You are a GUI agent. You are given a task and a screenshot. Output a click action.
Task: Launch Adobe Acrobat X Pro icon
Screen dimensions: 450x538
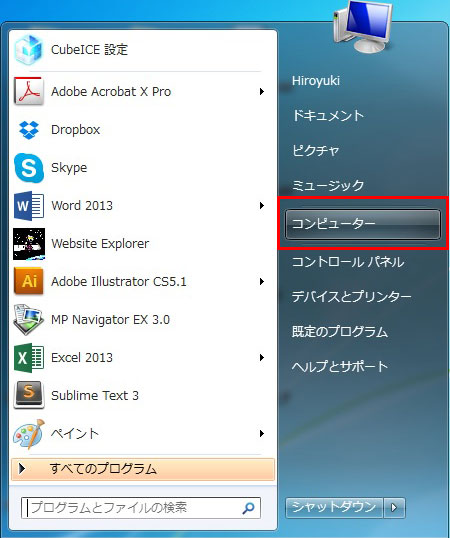coord(29,91)
